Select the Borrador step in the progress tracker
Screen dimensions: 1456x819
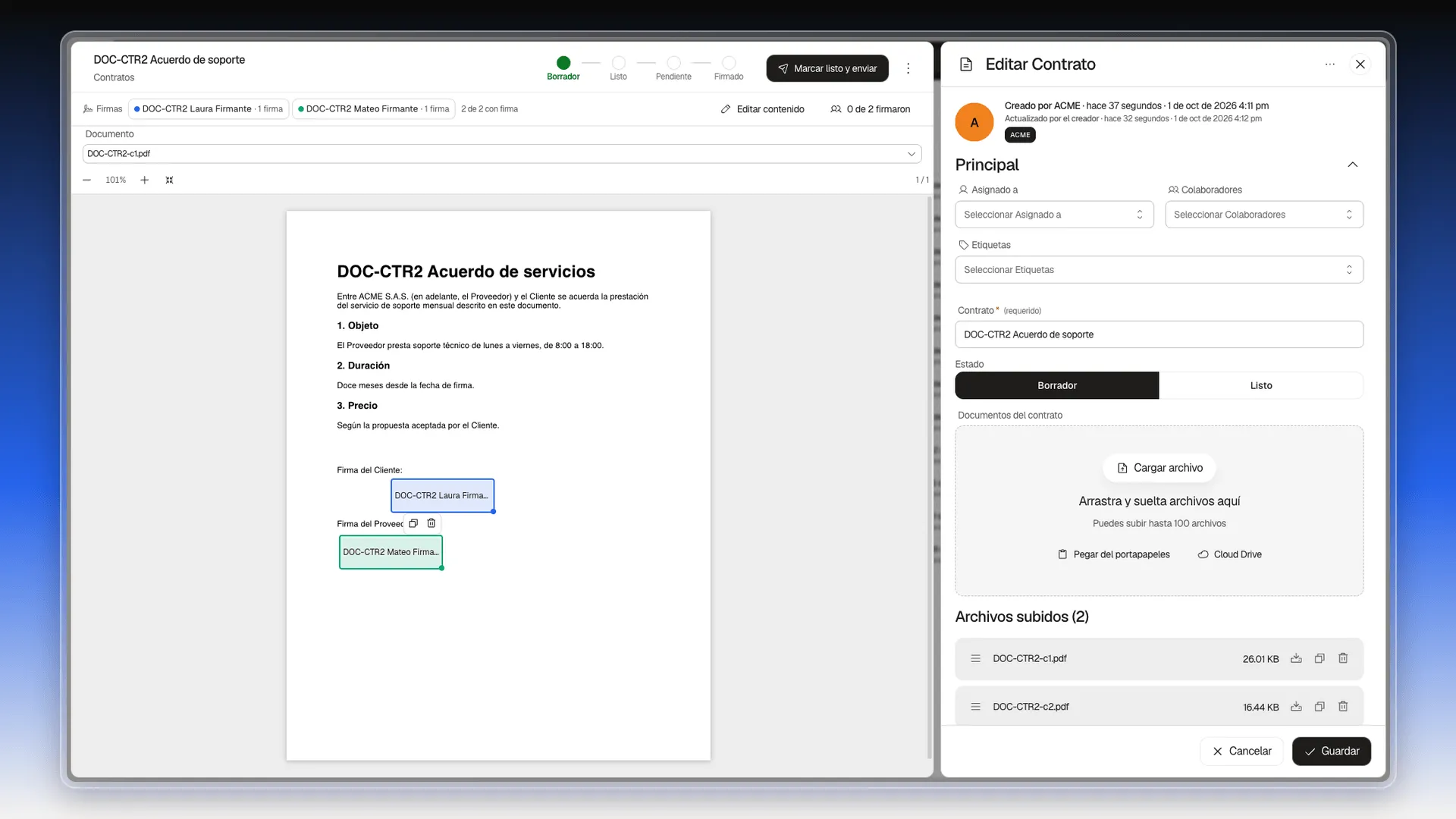(563, 67)
